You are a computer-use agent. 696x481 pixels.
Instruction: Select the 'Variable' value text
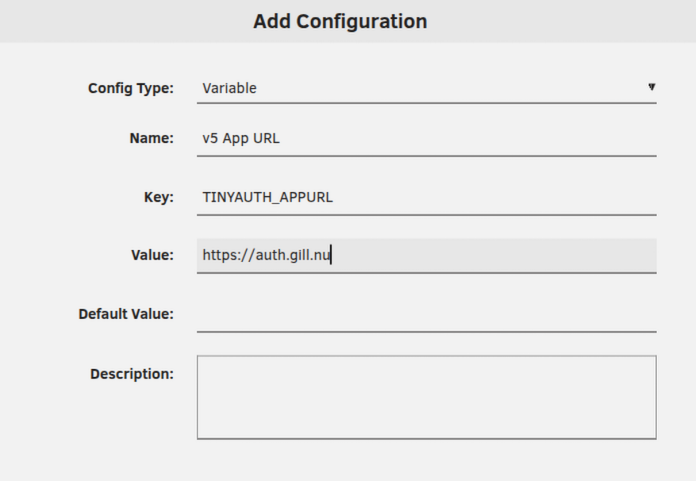[x=229, y=88]
